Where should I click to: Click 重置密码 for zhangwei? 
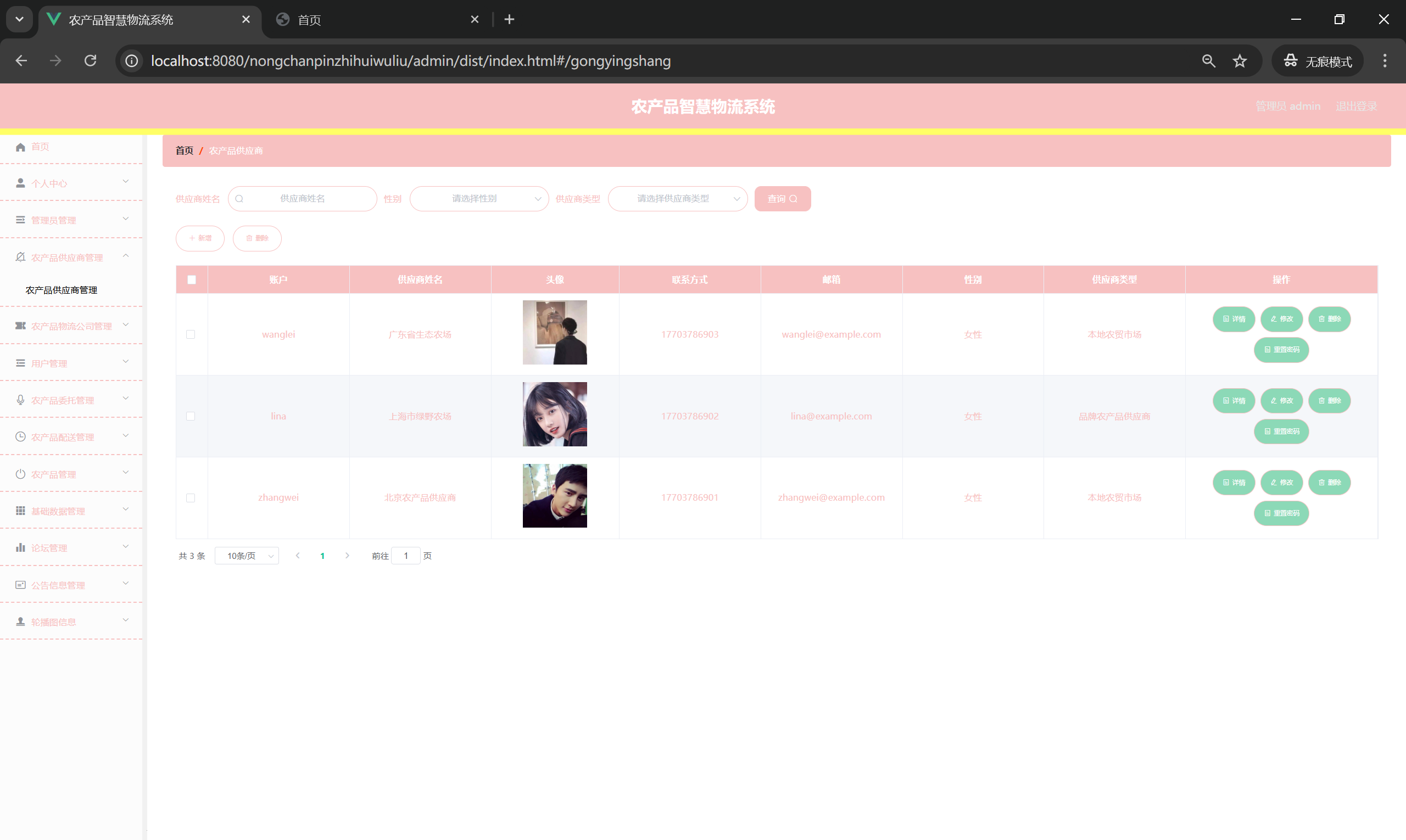1281,513
